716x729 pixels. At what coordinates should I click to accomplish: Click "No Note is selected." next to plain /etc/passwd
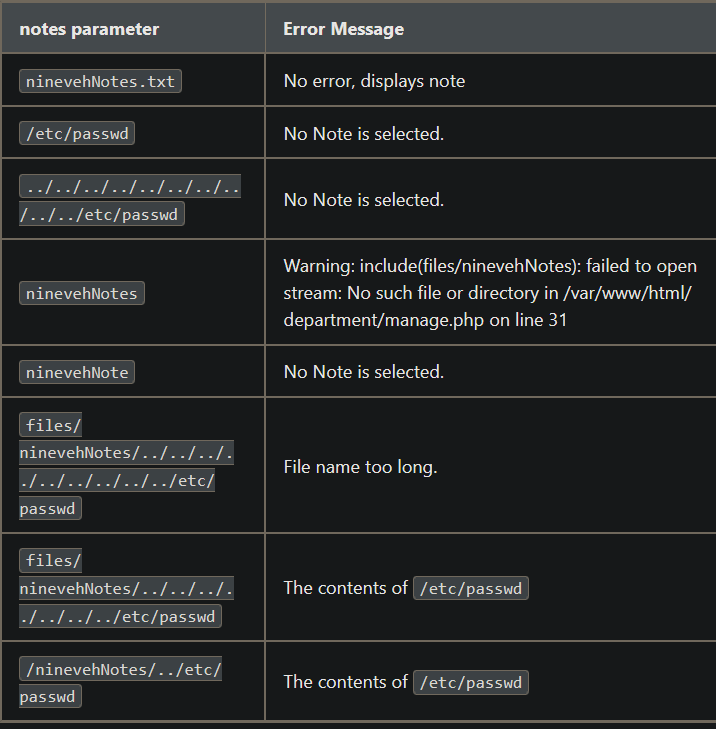[x=363, y=134]
